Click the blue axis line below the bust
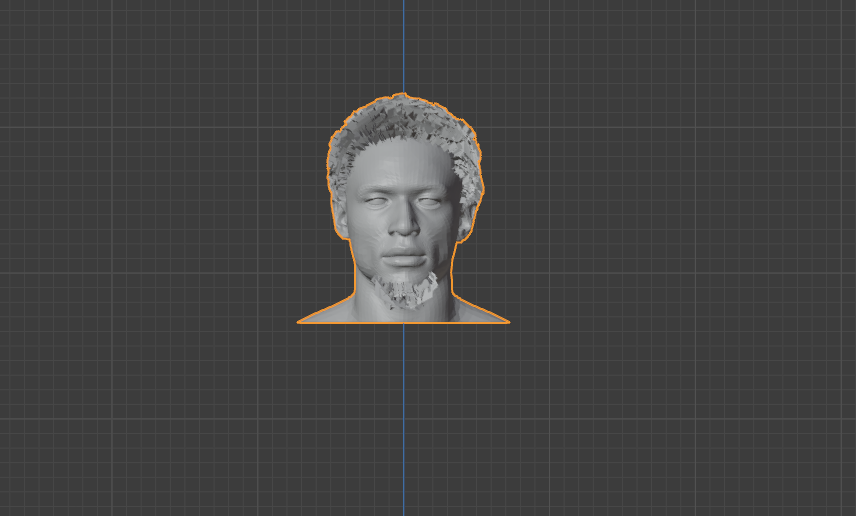 point(403,418)
